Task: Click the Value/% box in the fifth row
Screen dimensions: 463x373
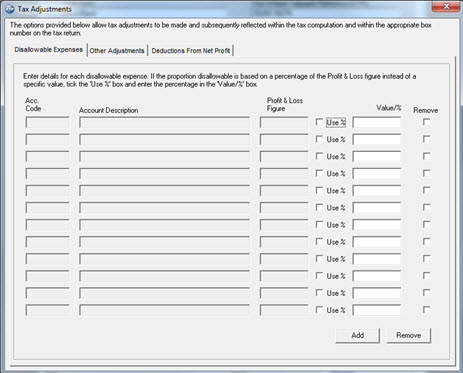Action: (377, 191)
